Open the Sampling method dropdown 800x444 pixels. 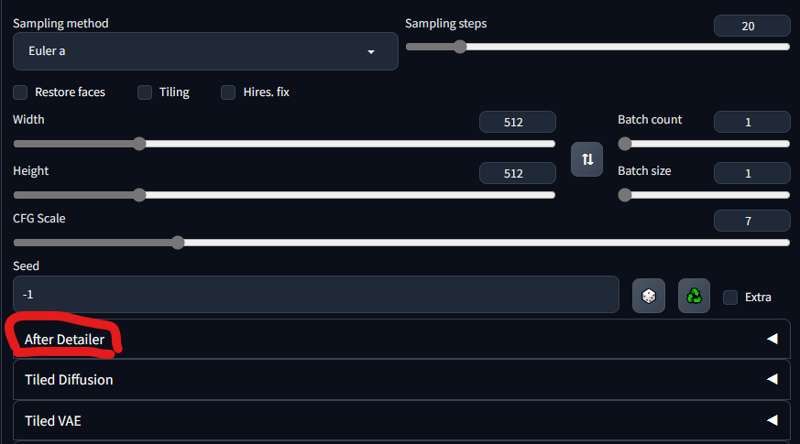tap(206, 51)
